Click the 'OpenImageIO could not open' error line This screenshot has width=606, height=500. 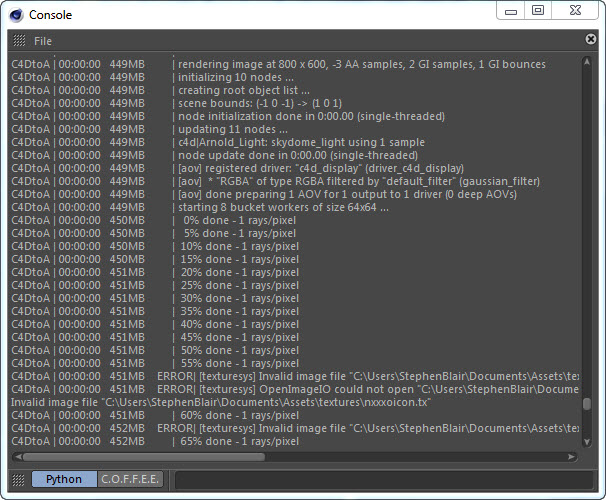coord(380,389)
